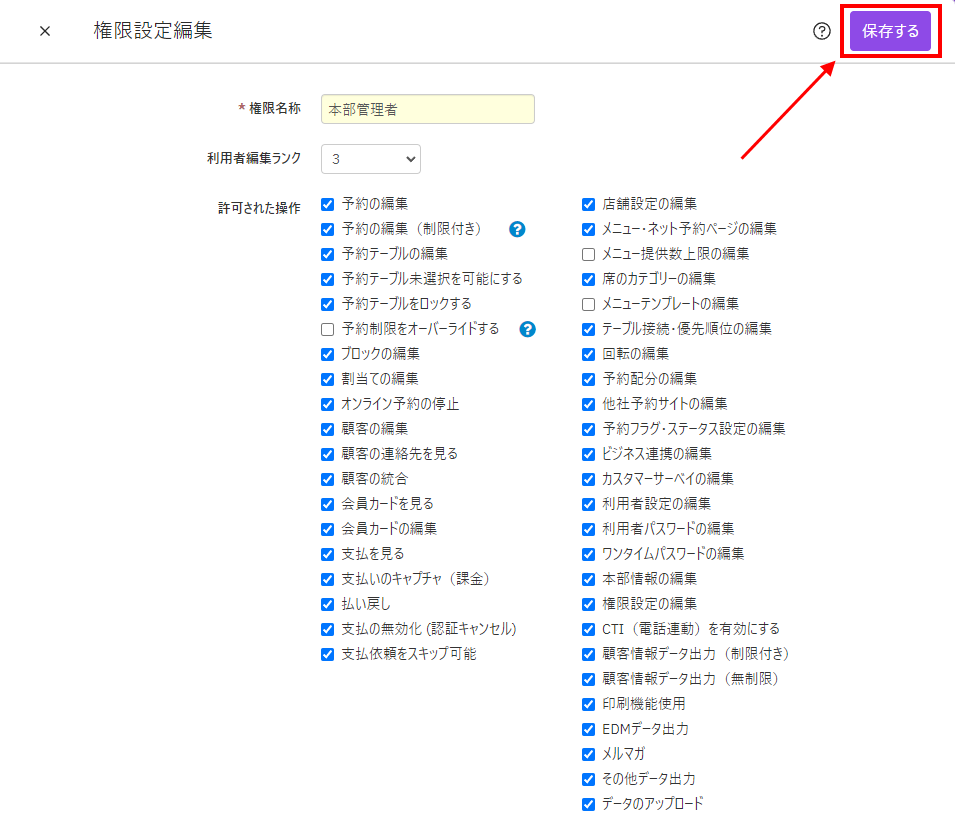Viewport: 955px width, 830px height.
Task: Disable the 権限設定の編集 checkbox
Action: point(588,604)
